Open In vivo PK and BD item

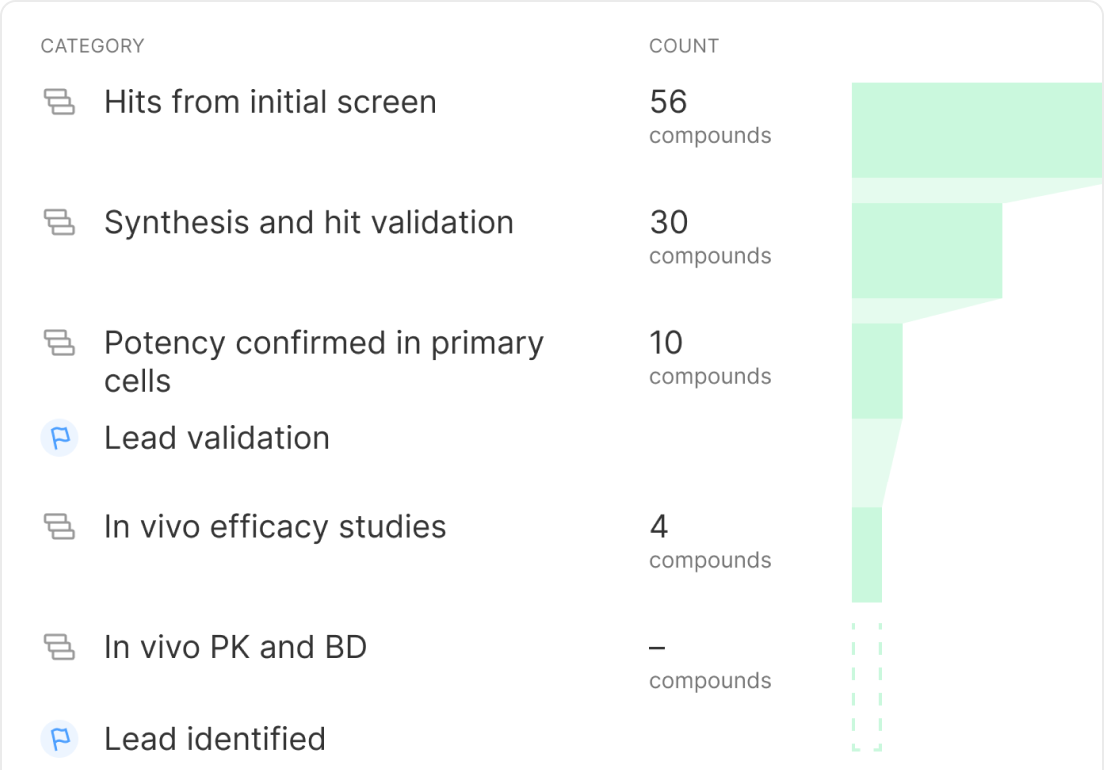pos(236,647)
